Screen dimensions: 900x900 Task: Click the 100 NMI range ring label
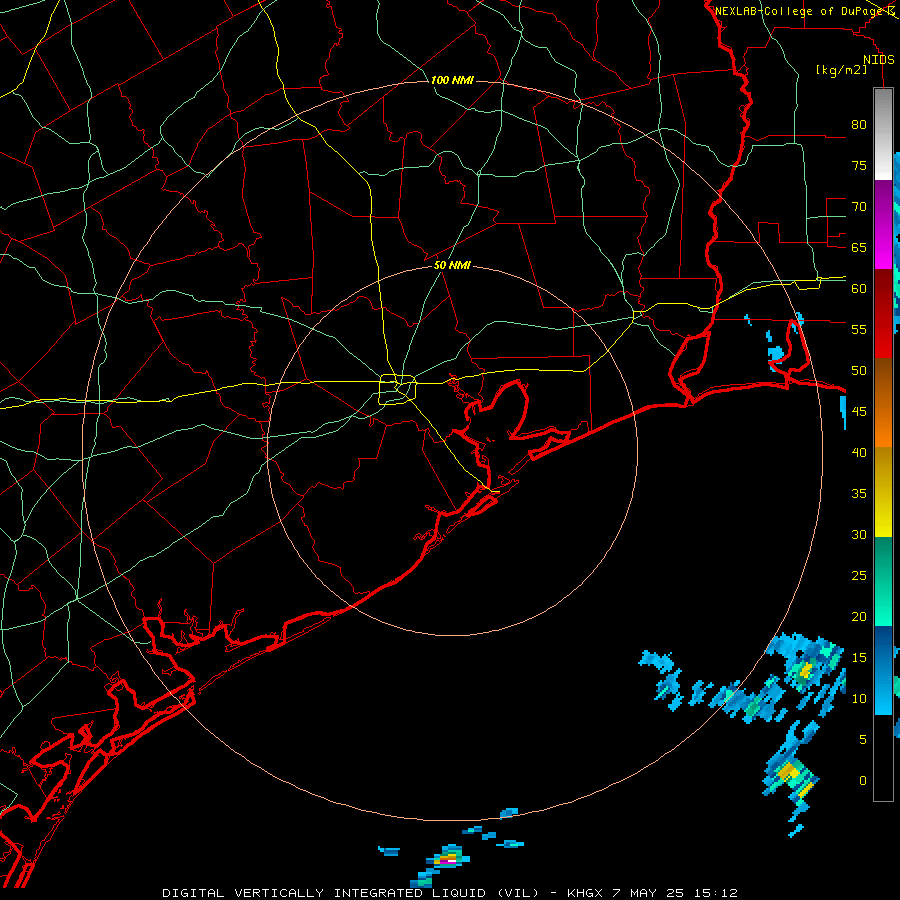[x=452, y=80]
